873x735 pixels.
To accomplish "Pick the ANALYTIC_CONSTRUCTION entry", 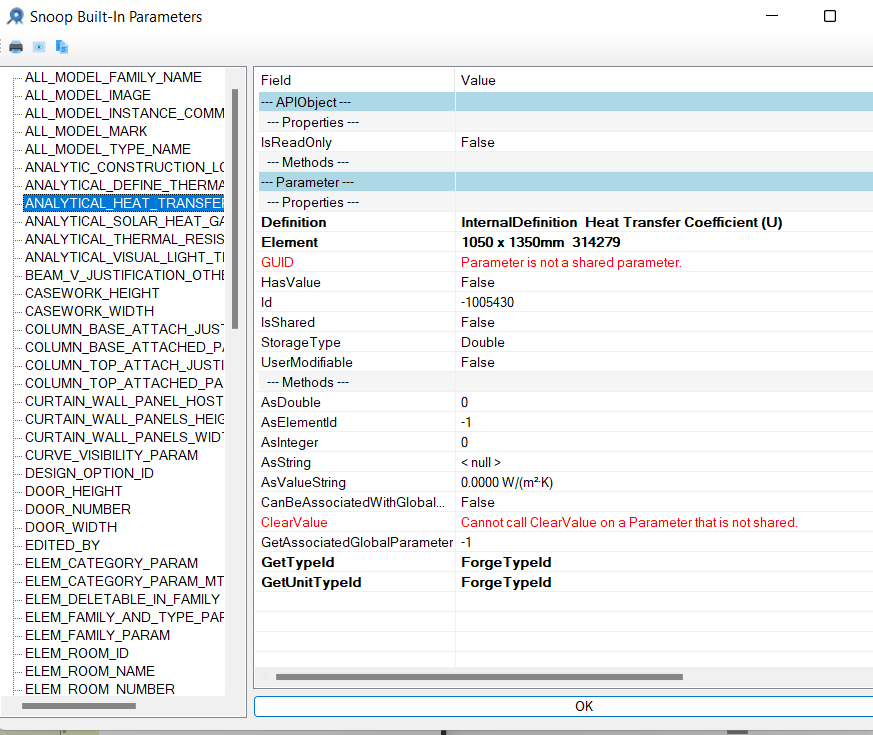I will pos(124,167).
